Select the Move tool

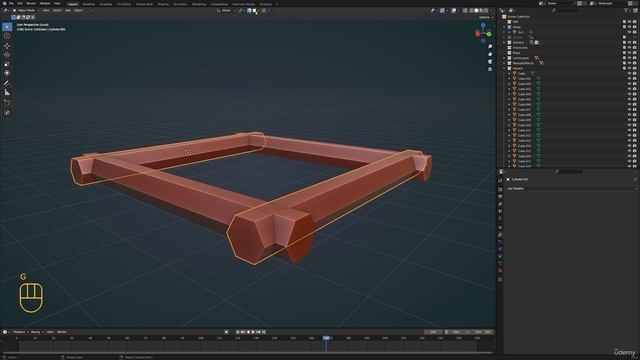tap(7, 46)
